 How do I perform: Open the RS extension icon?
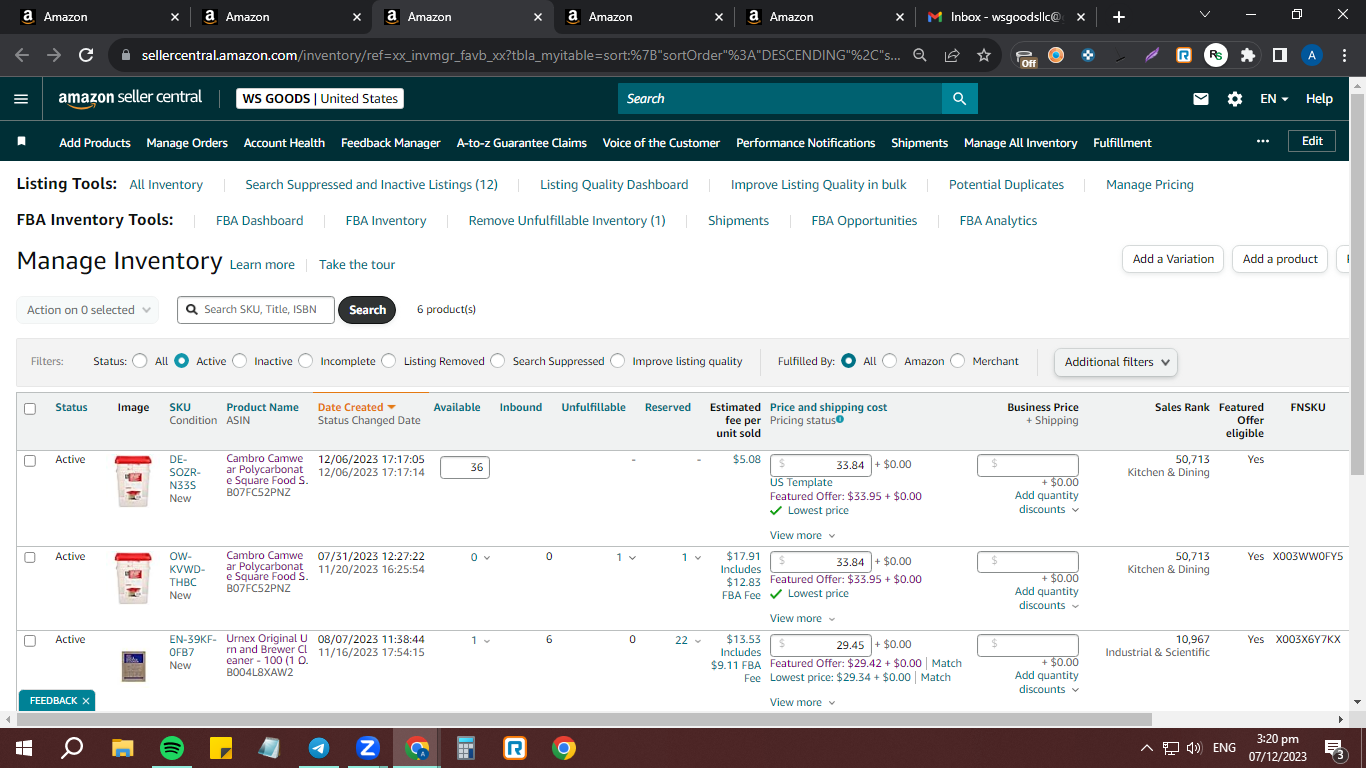[1215, 55]
